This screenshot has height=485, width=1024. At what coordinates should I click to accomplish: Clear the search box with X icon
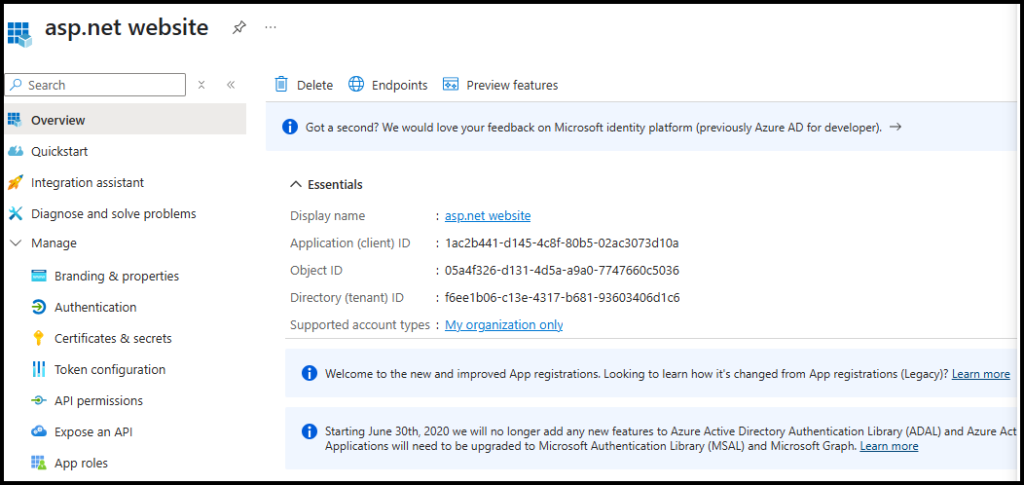201,85
